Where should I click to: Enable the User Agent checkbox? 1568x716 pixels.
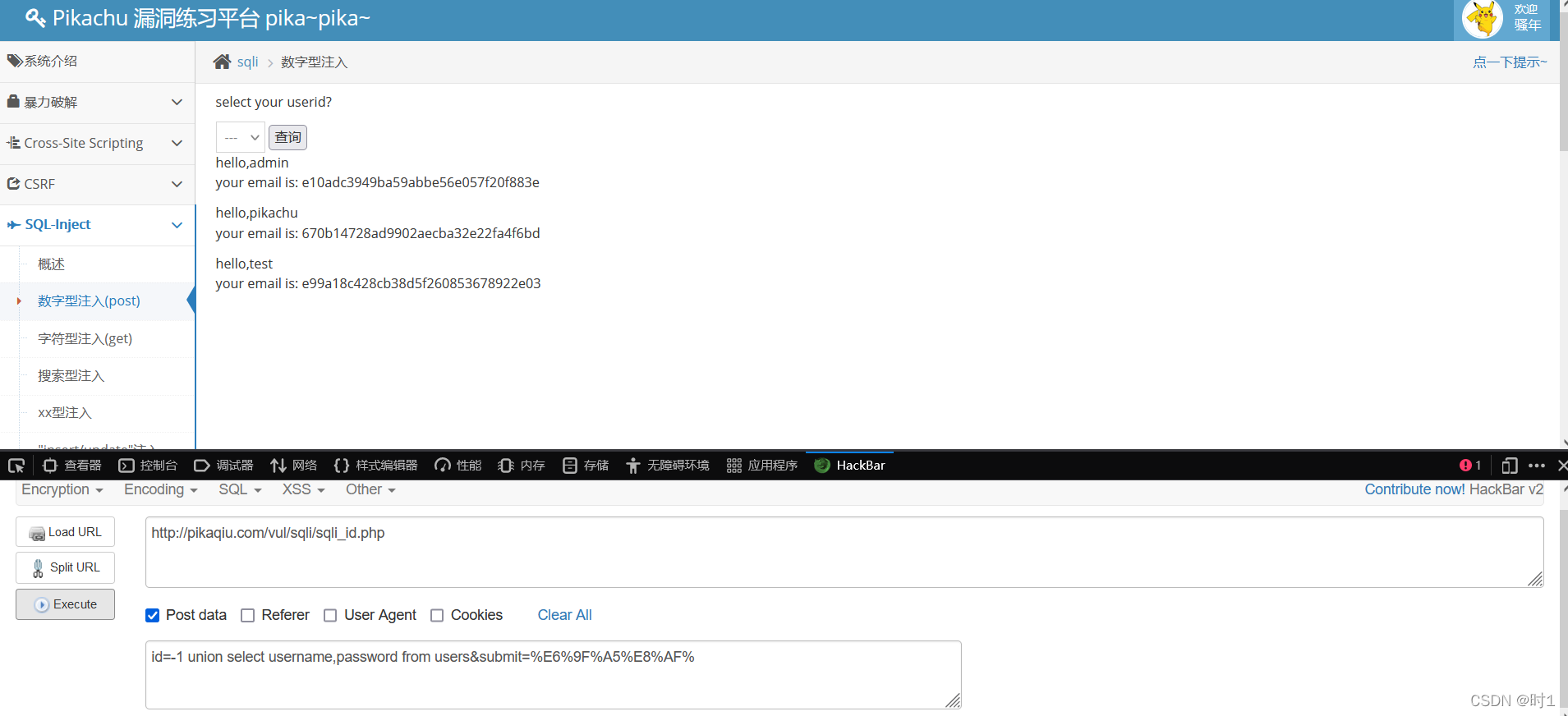tap(330, 615)
